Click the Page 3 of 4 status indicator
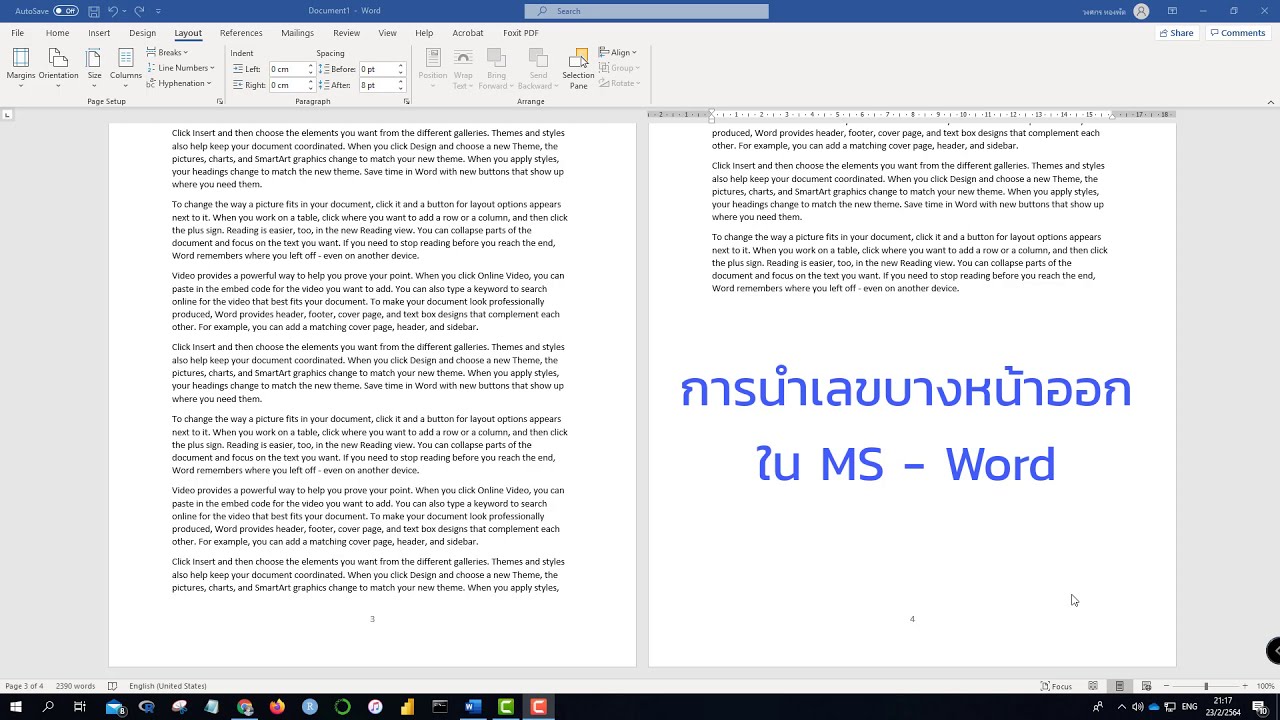This screenshot has width=1280, height=720. 24,686
